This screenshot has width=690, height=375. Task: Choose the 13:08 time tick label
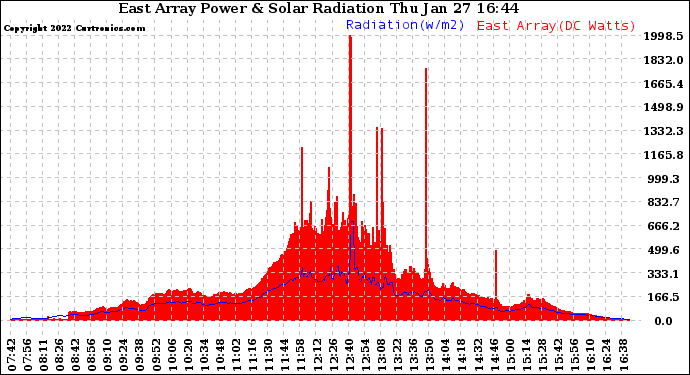pos(382,355)
